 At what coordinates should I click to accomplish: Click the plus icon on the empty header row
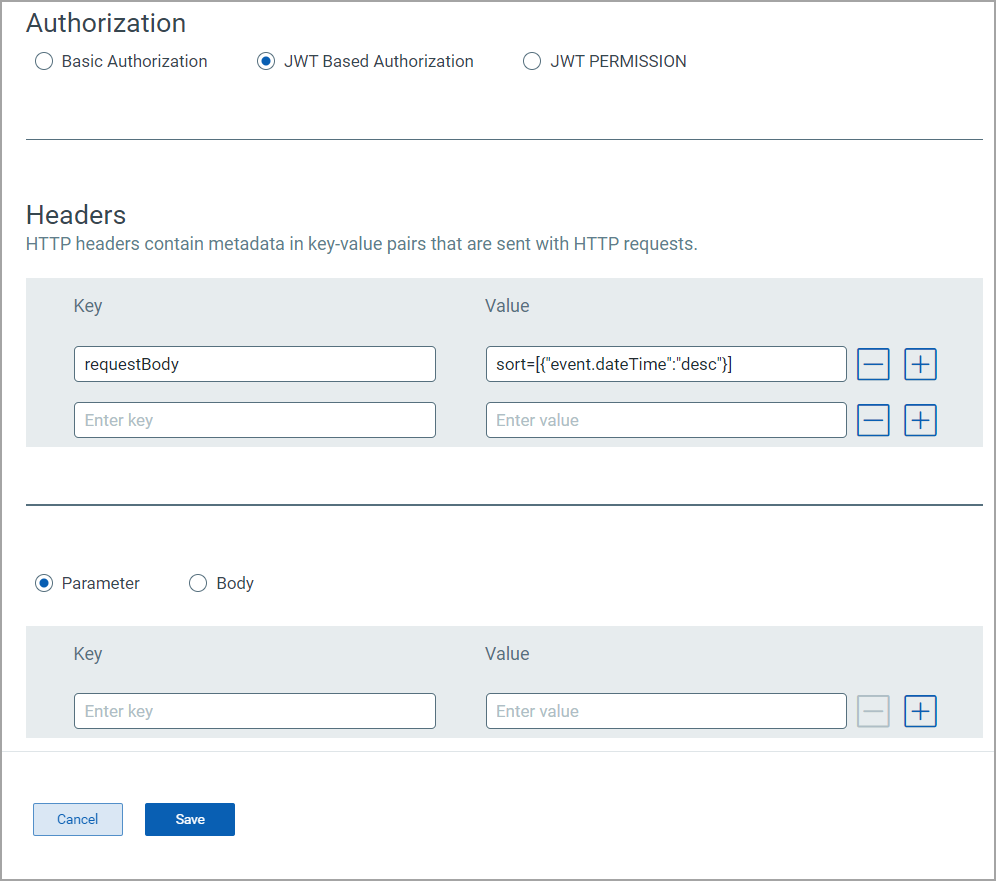920,420
